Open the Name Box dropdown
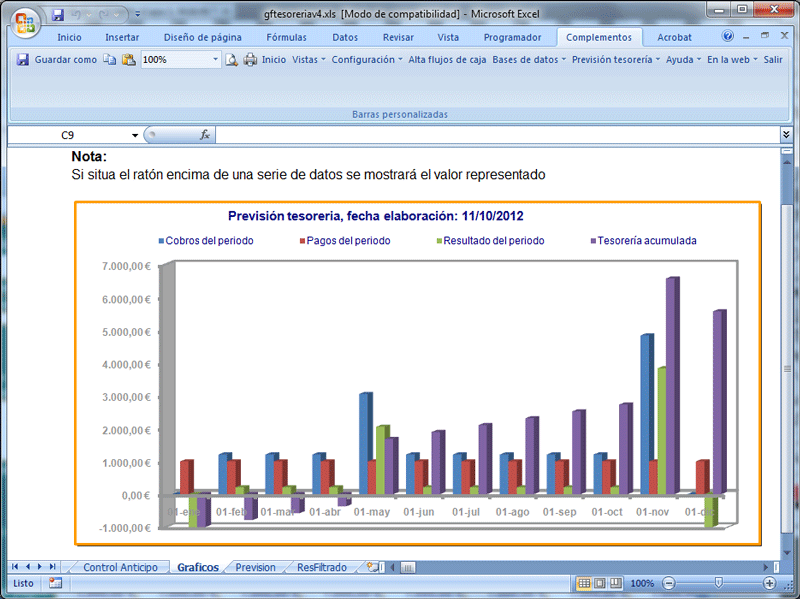This screenshot has width=800, height=599. click(135, 135)
